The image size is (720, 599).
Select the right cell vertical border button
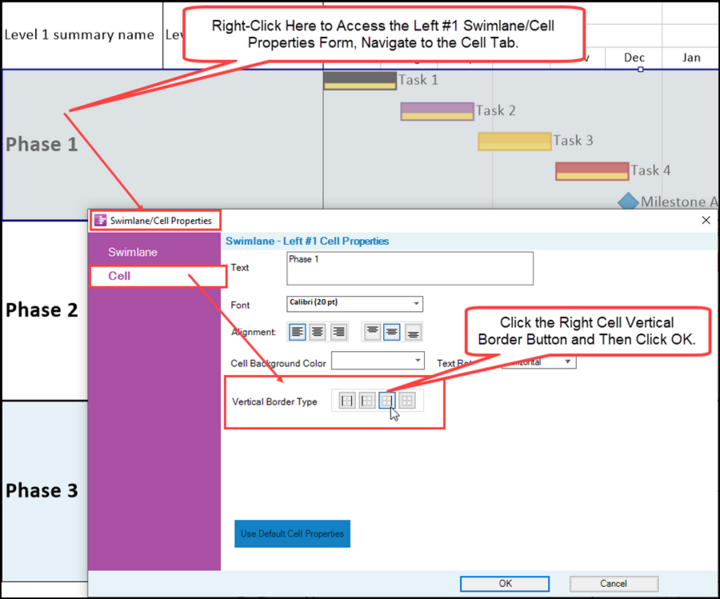click(387, 401)
